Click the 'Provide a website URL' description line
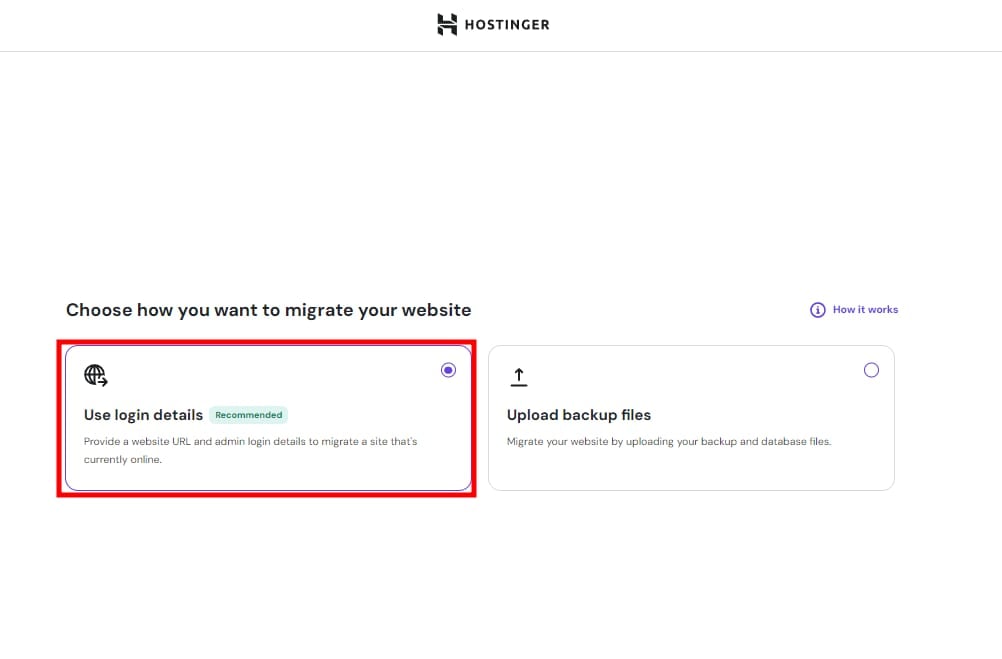The width and height of the screenshot is (1002, 659). click(x=250, y=441)
